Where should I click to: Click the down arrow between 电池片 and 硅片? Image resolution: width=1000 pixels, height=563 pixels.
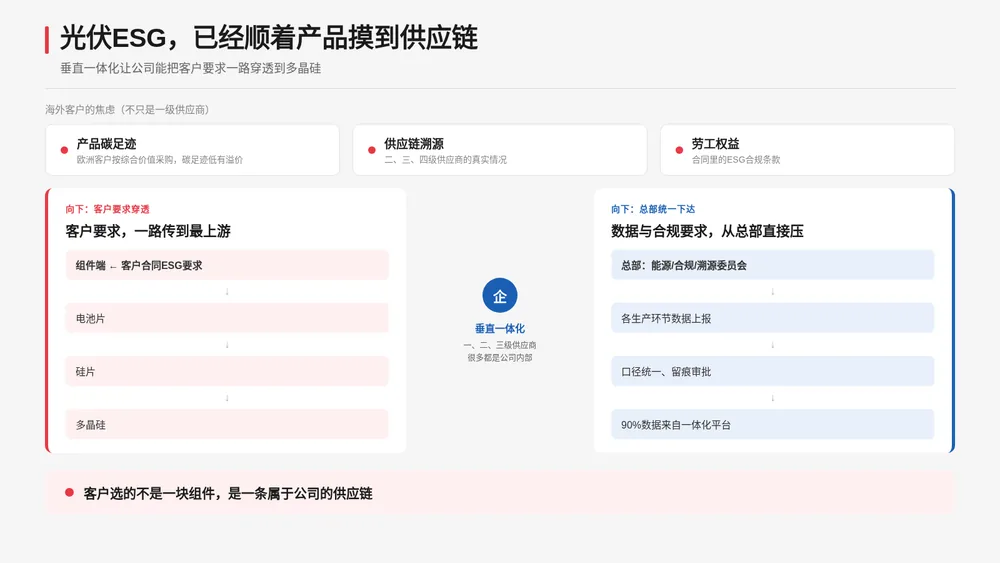(x=227, y=345)
